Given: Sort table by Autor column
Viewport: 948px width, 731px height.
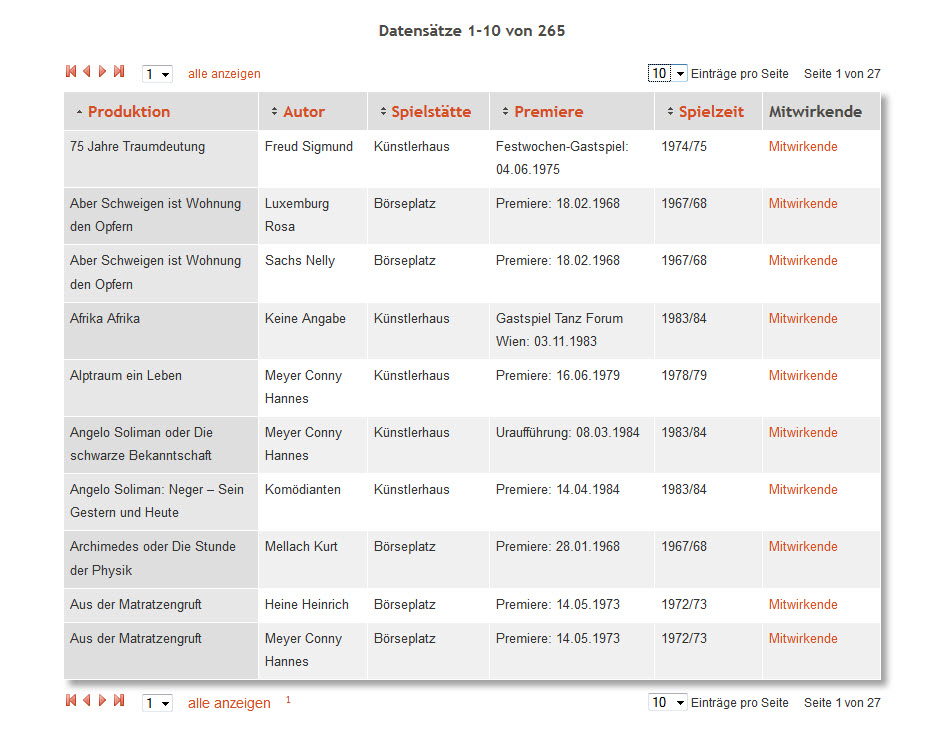Looking at the screenshot, I should pyautogui.click(x=304, y=112).
